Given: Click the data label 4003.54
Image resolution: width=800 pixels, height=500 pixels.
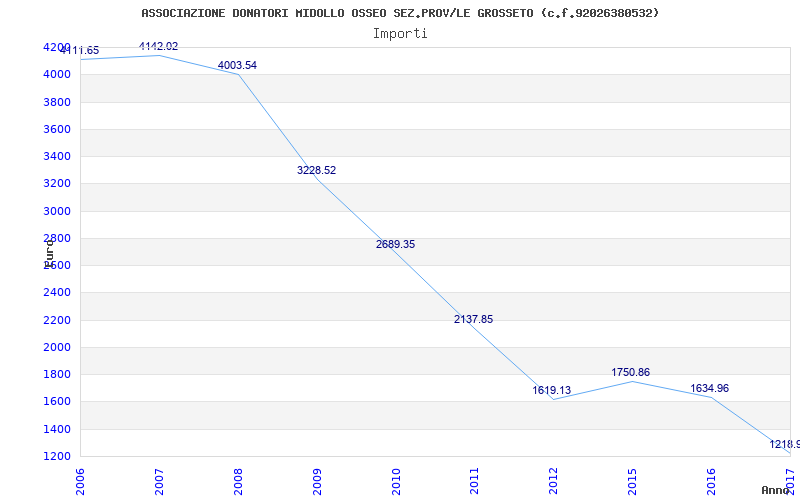Looking at the screenshot, I should pyautogui.click(x=237, y=65).
